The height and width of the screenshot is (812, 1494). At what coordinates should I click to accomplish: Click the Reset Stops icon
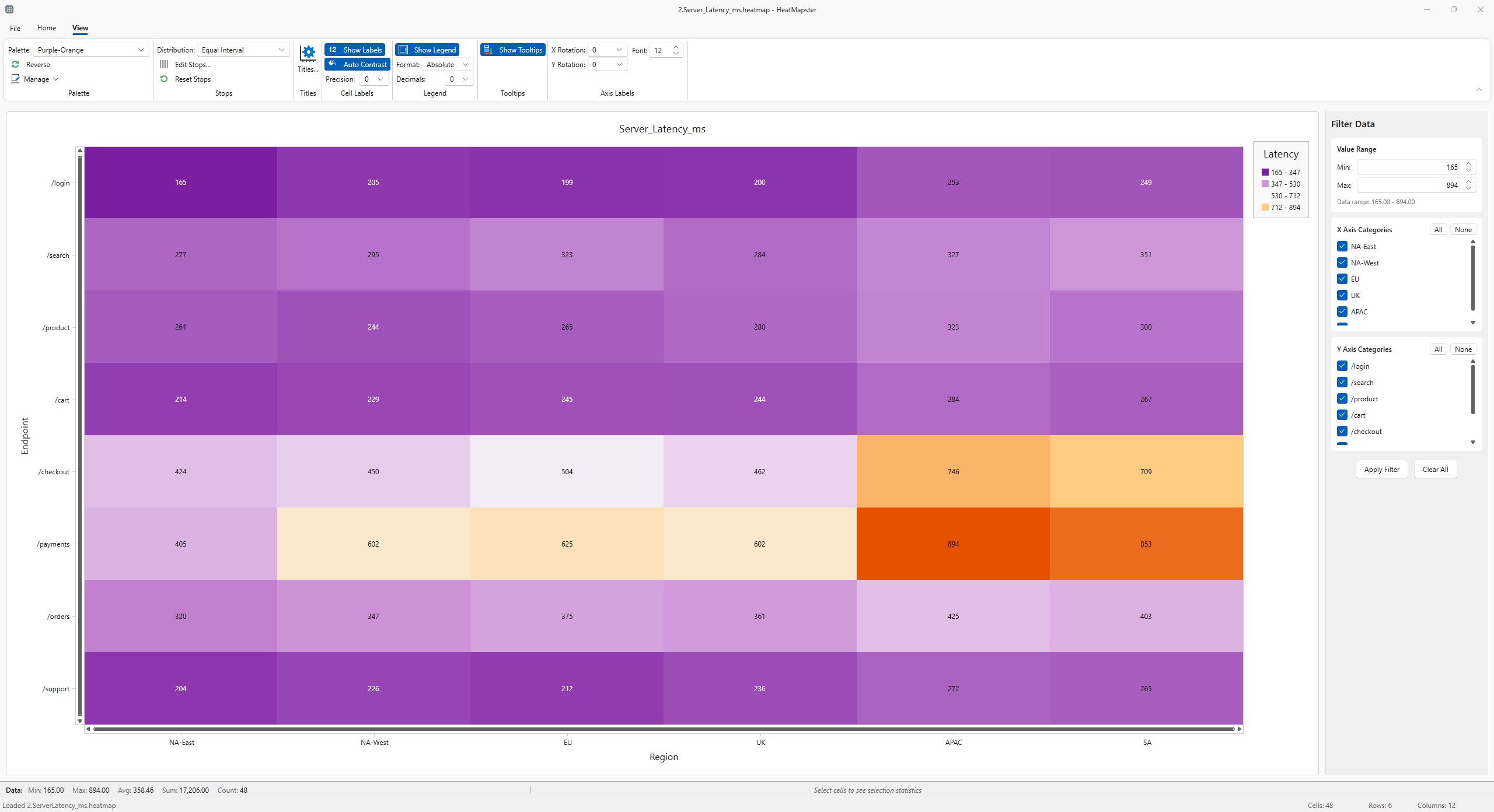tap(164, 79)
